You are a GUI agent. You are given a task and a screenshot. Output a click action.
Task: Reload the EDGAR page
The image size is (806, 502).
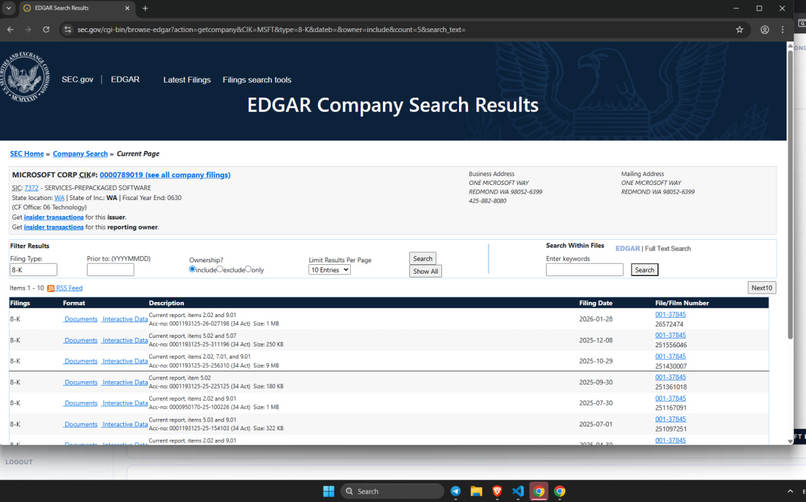[46, 30]
